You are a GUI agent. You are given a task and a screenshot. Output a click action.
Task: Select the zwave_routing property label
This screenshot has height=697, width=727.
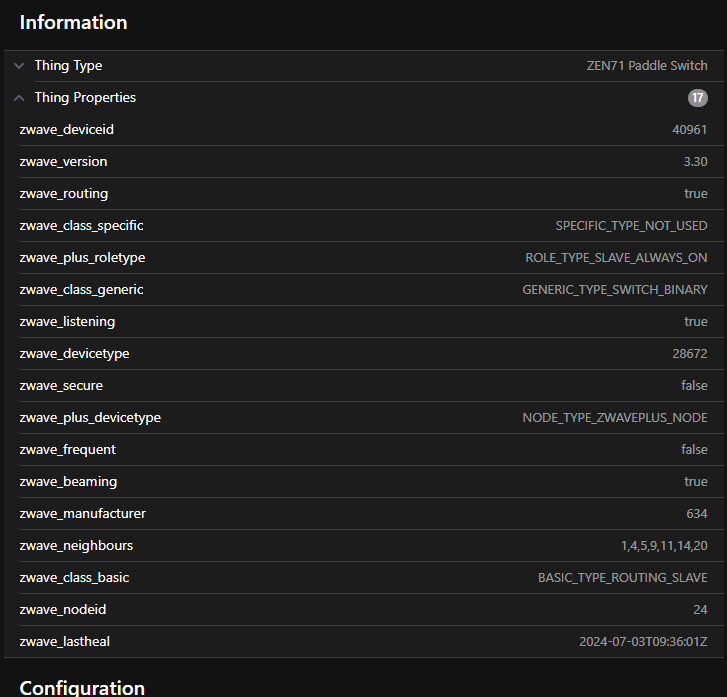64,194
